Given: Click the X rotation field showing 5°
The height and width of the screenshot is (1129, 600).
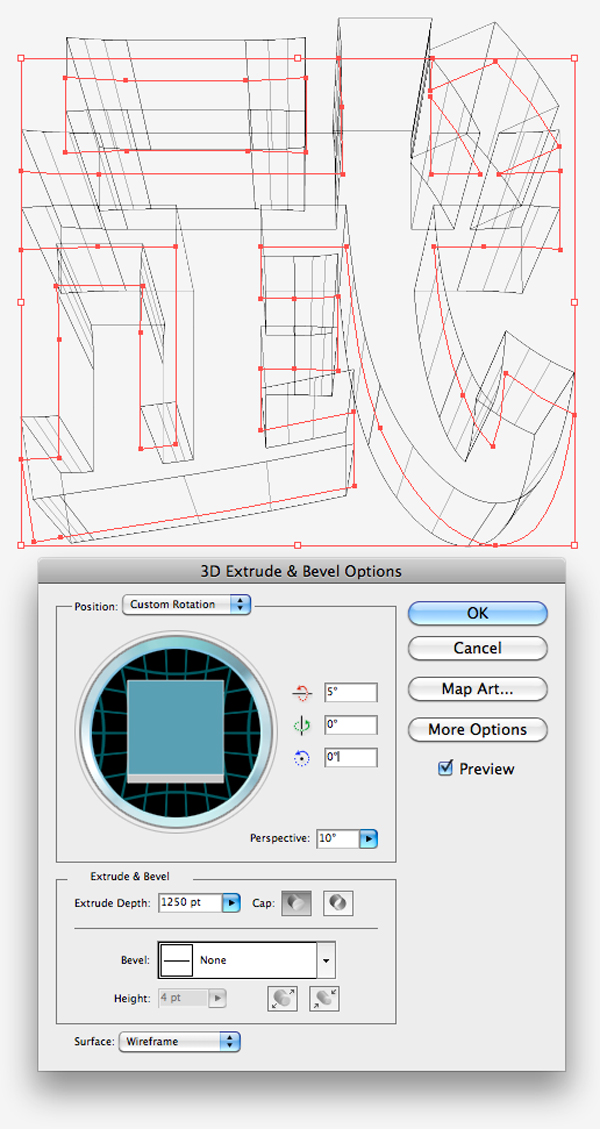Looking at the screenshot, I should click(x=351, y=693).
